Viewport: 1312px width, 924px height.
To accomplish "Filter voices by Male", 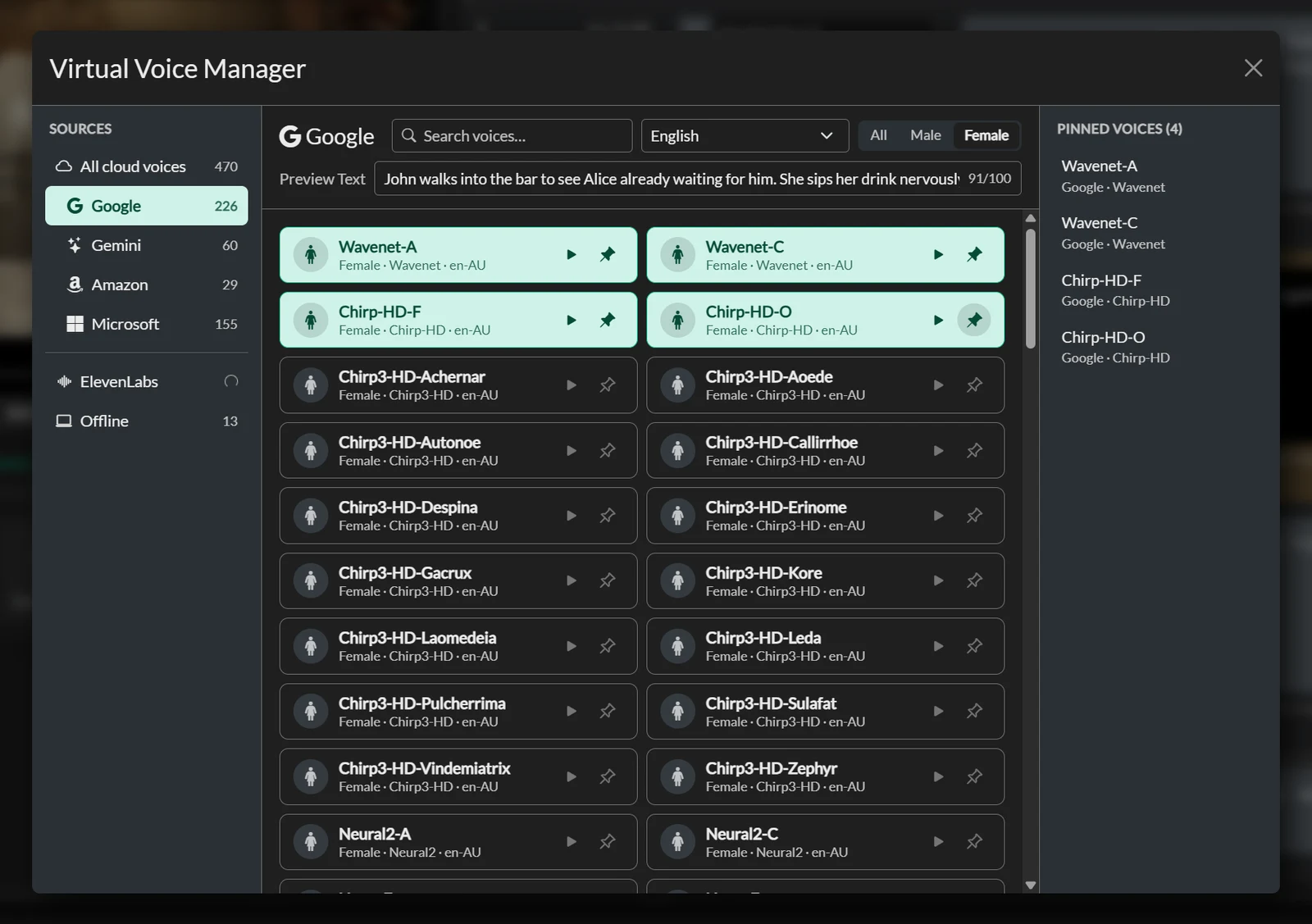I will (925, 135).
